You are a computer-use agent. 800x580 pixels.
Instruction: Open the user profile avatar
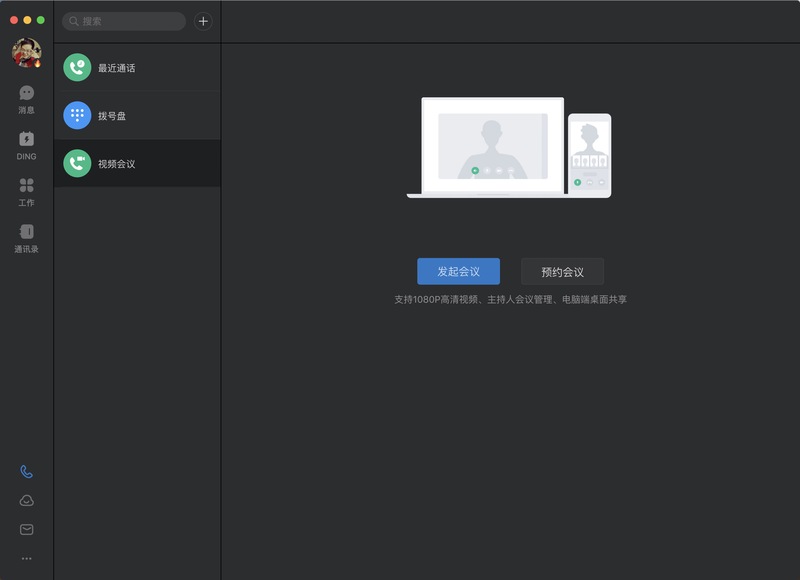click(27, 53)
